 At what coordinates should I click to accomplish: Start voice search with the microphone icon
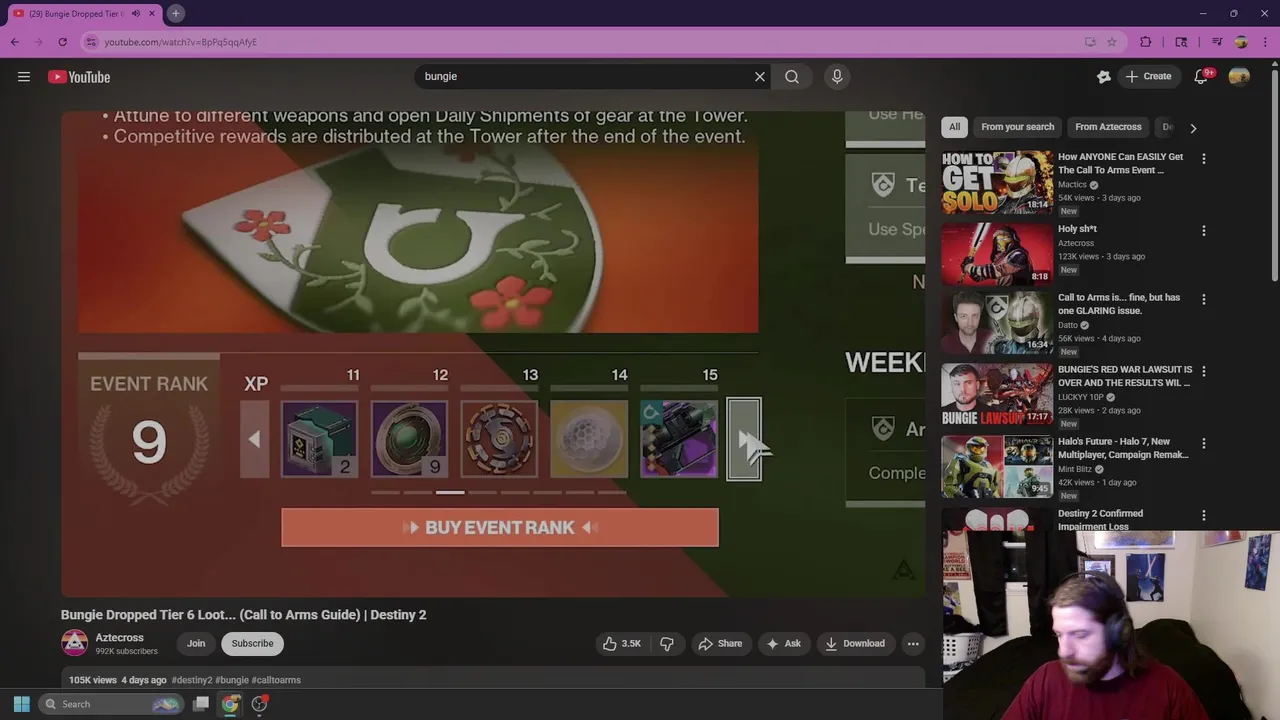coord(837,76)
